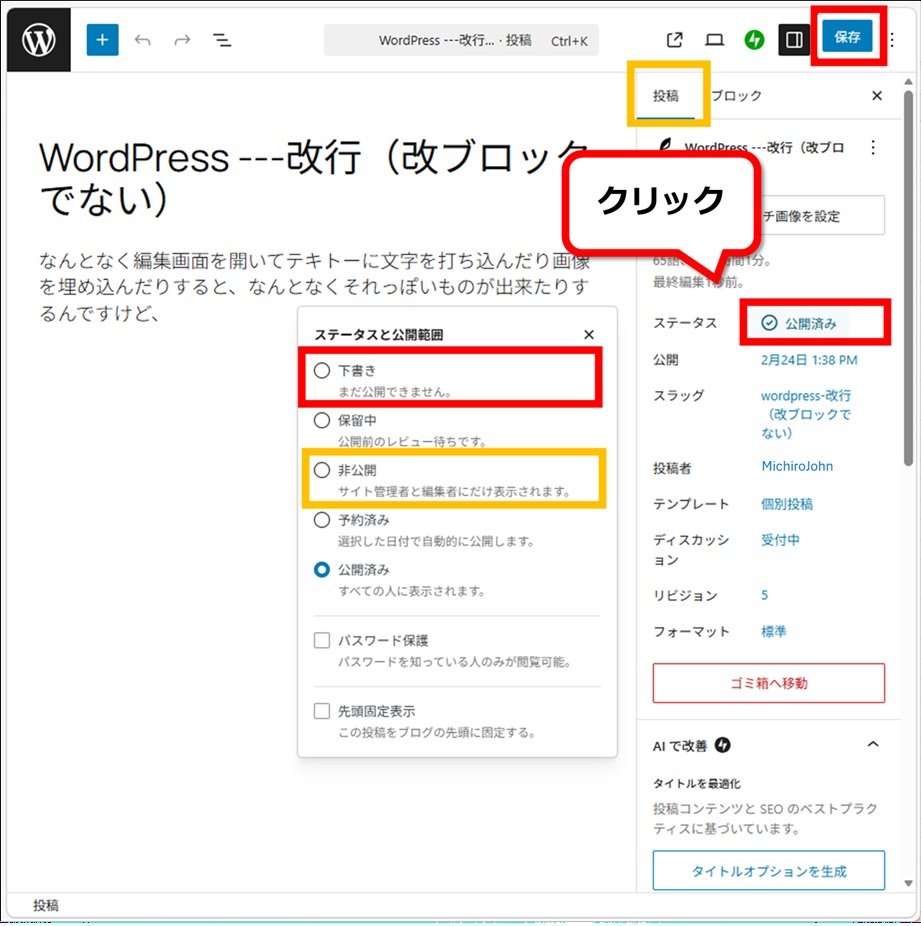Switch to the ブロック tab

point(737,96)
